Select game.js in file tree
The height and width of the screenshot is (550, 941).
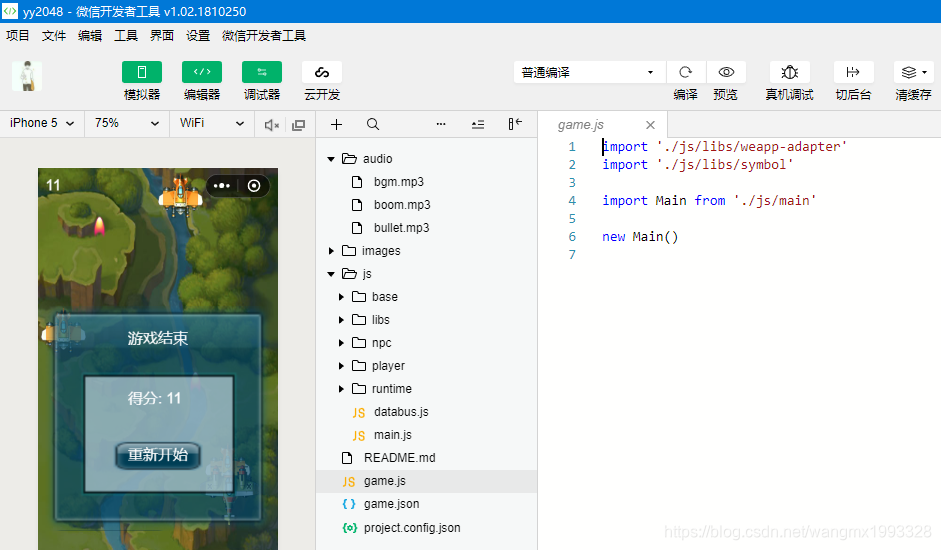point(427,481)
